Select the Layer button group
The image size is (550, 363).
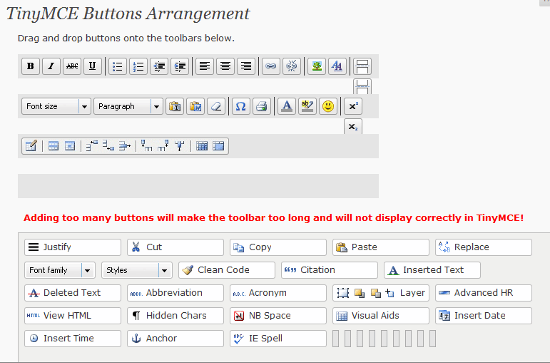point(381,293)
